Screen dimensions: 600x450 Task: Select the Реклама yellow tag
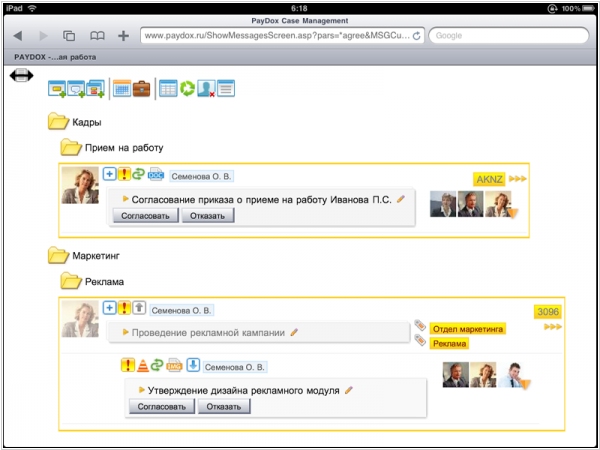450,344
